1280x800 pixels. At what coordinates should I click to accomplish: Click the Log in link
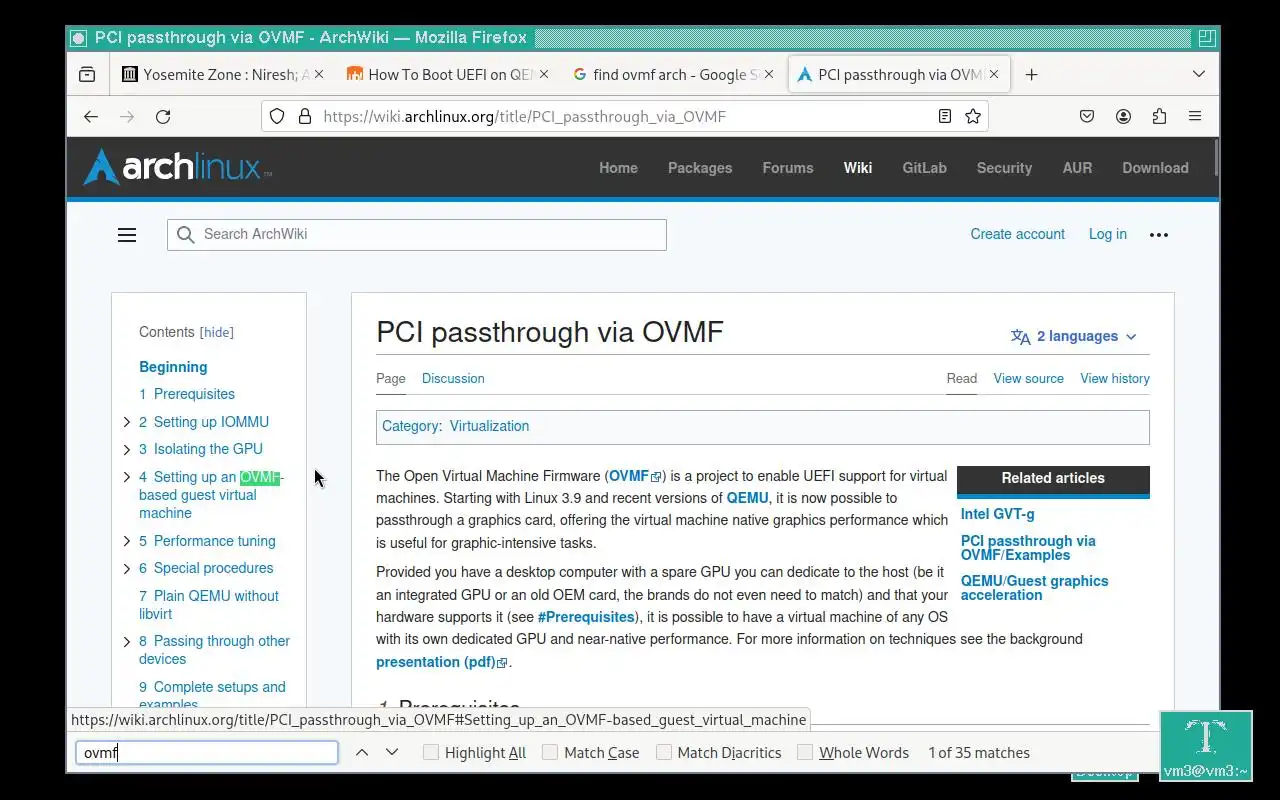click(1107, 234)
